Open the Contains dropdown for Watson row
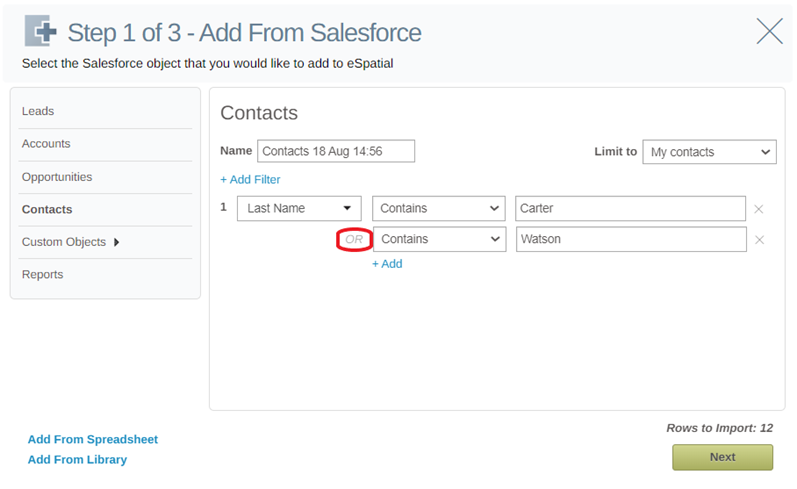 coord(440,239)
